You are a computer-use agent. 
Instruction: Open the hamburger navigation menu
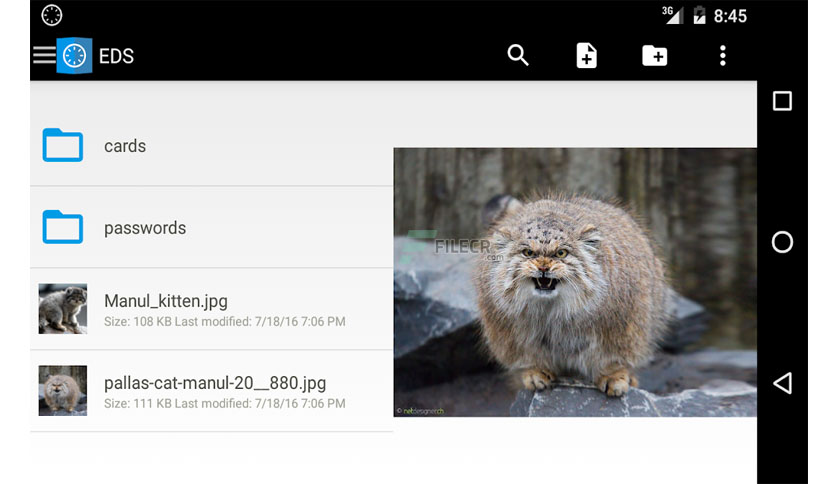tap(44, 55)
